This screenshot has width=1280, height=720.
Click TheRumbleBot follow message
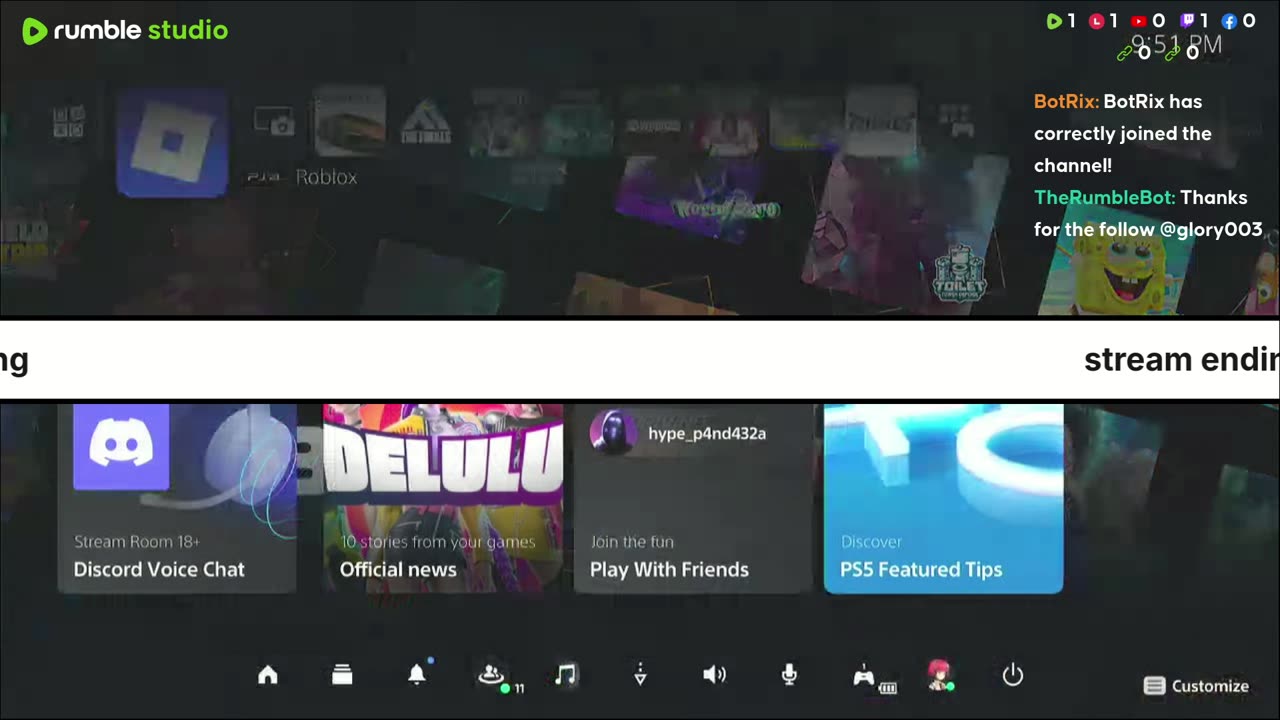(x=1148, y=213)
